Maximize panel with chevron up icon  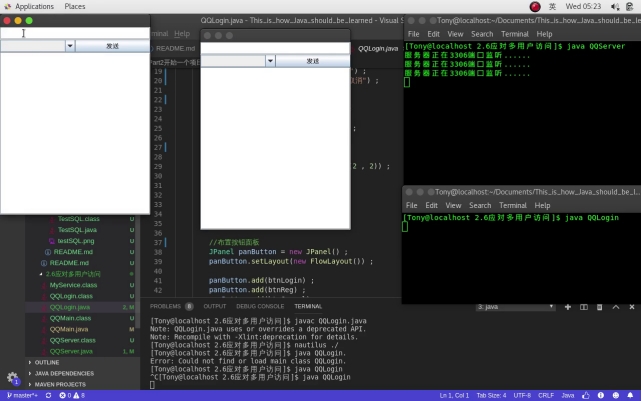tap(616, 307)
